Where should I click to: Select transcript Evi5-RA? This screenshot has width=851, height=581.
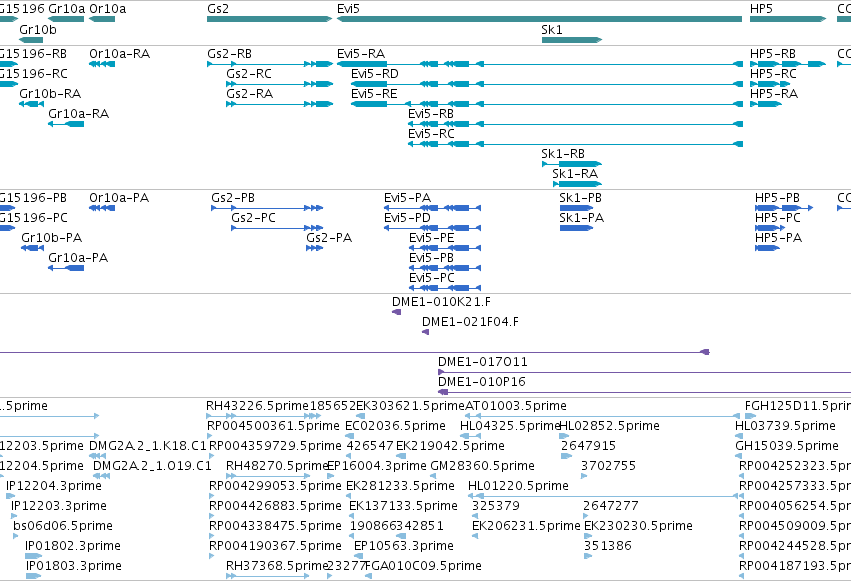(x=540, y=64)
